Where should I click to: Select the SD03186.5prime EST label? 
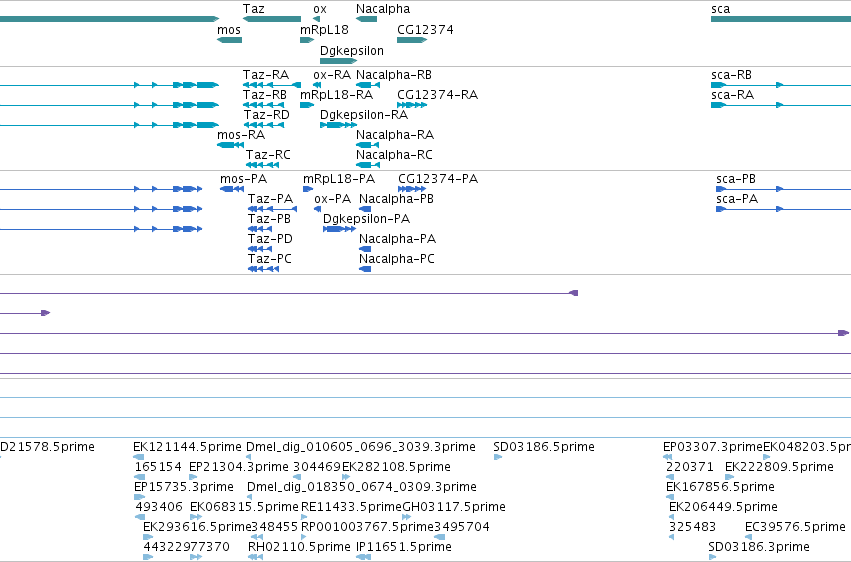[x=544, y=447]
